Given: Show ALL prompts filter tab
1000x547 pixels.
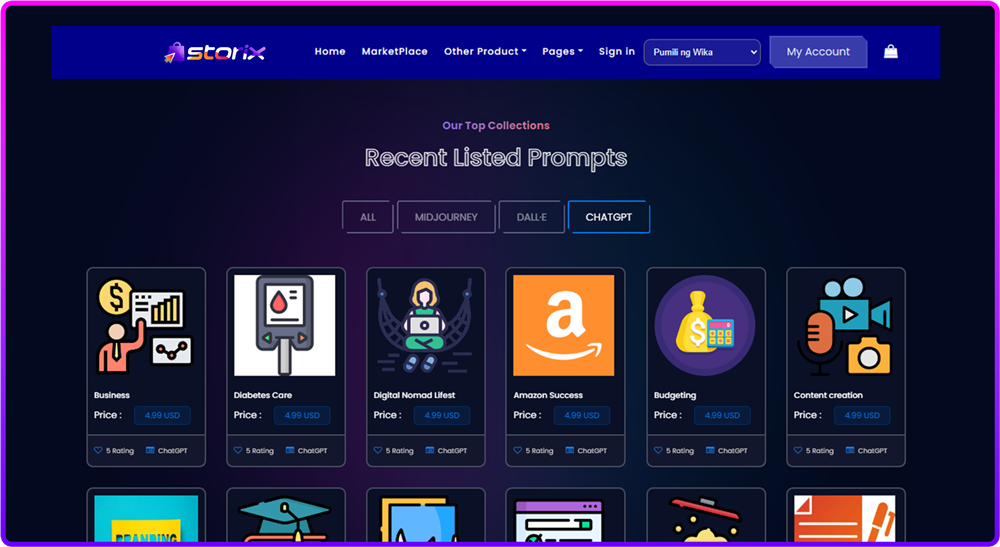Looking at the screenshot, I should [368, 217].
